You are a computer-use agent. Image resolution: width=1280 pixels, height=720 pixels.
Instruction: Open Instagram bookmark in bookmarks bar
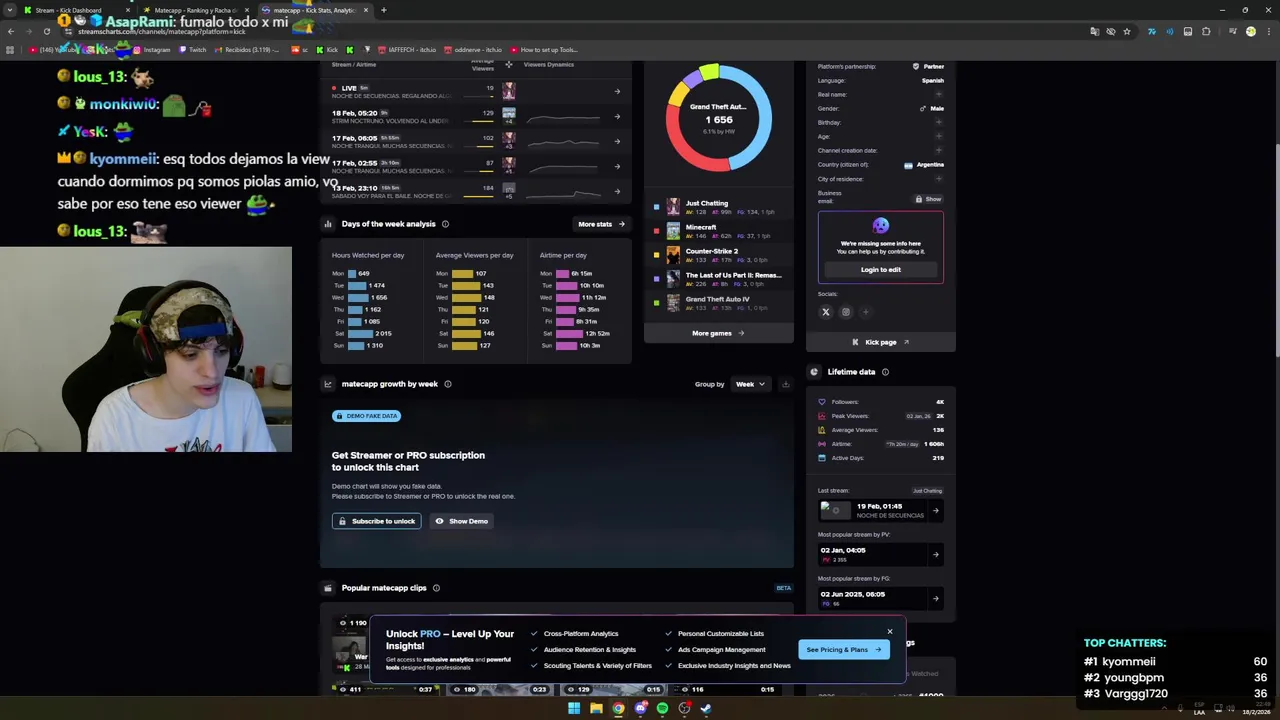click(151, 49)
